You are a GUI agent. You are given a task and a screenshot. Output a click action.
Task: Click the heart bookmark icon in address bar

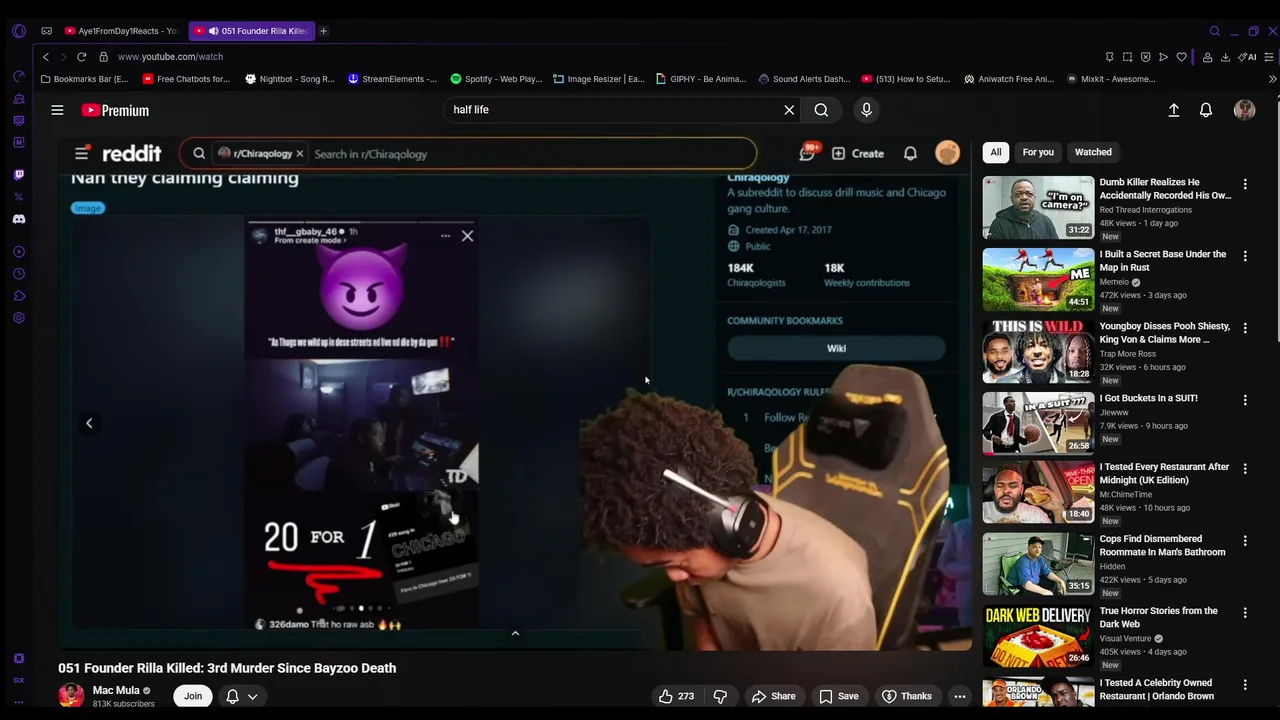tap(1181, 57)
